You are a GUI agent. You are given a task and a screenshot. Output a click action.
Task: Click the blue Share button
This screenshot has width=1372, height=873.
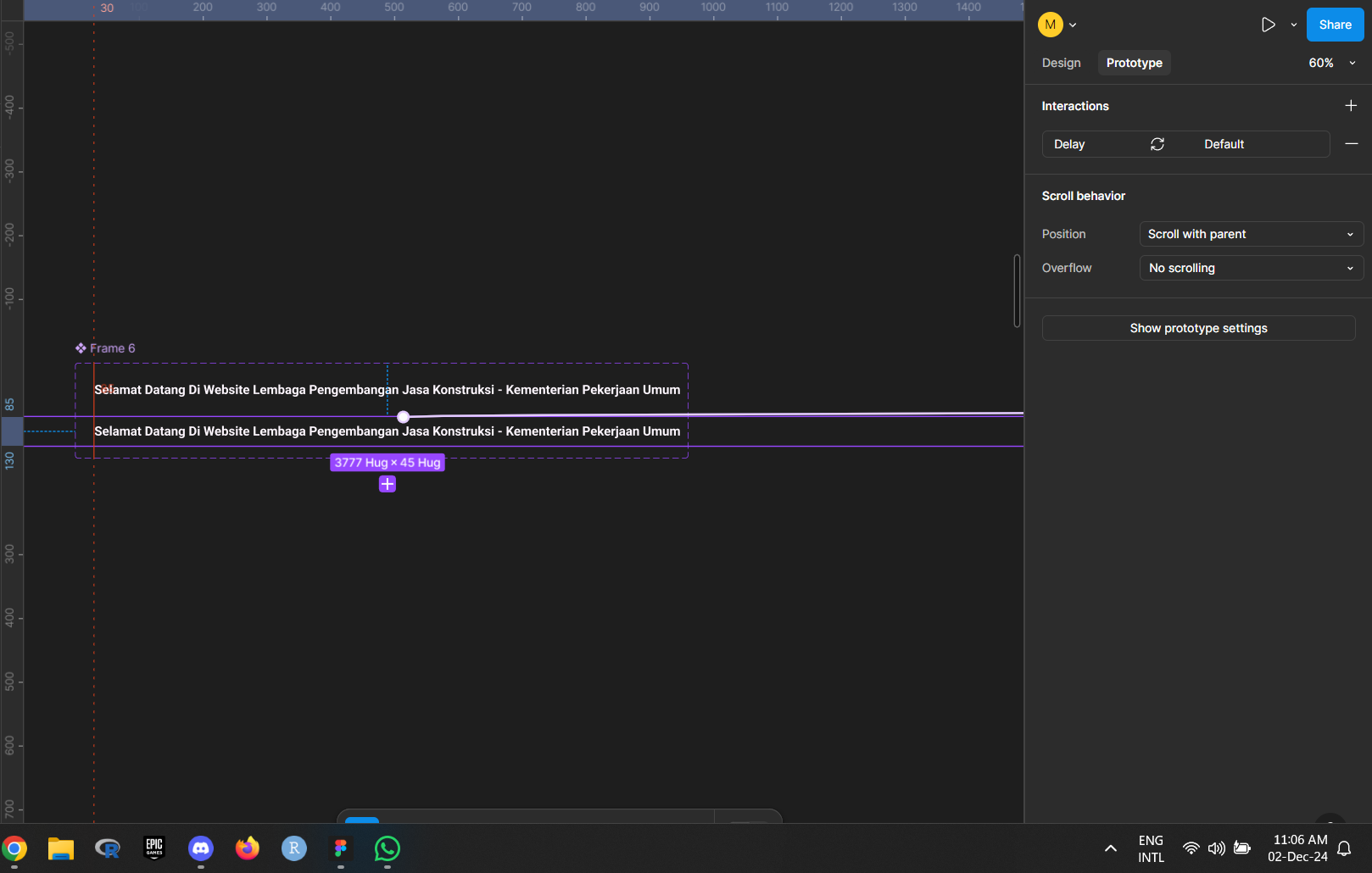tap(1335, 25)
